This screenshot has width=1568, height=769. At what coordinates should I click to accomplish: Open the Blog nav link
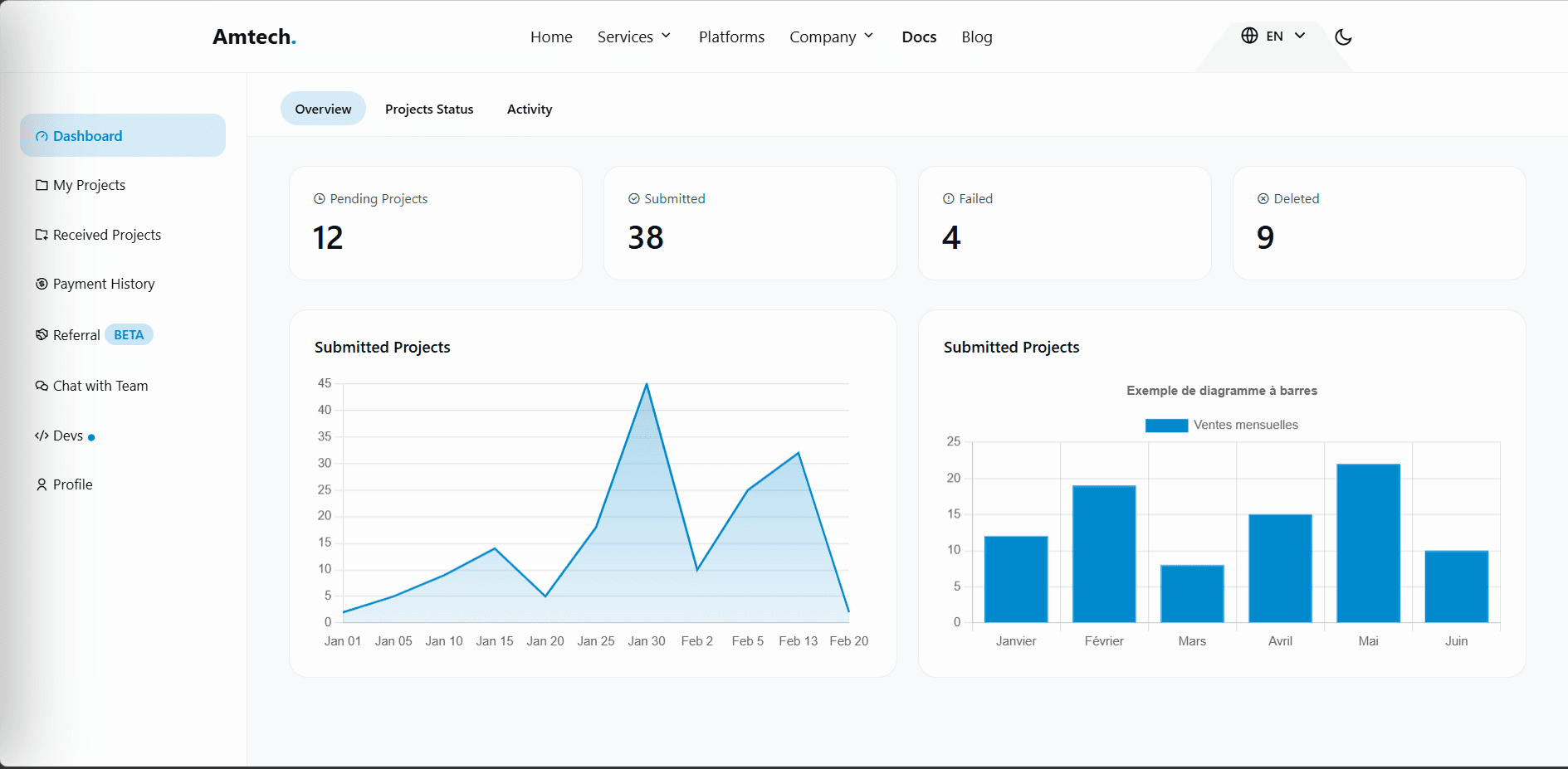977,37
